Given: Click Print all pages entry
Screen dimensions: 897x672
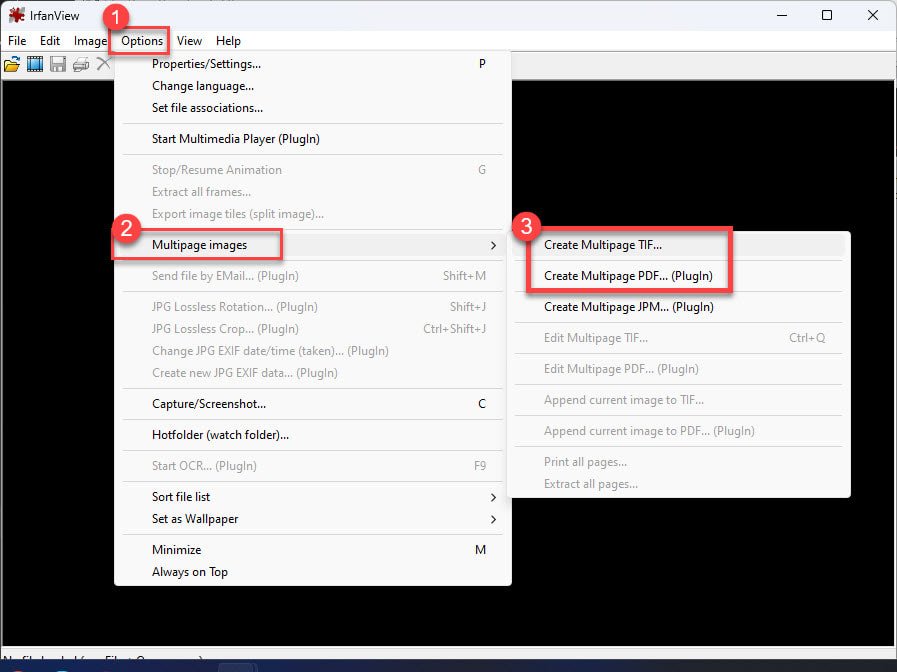Looking at the screenshot, I should (678, 462).
